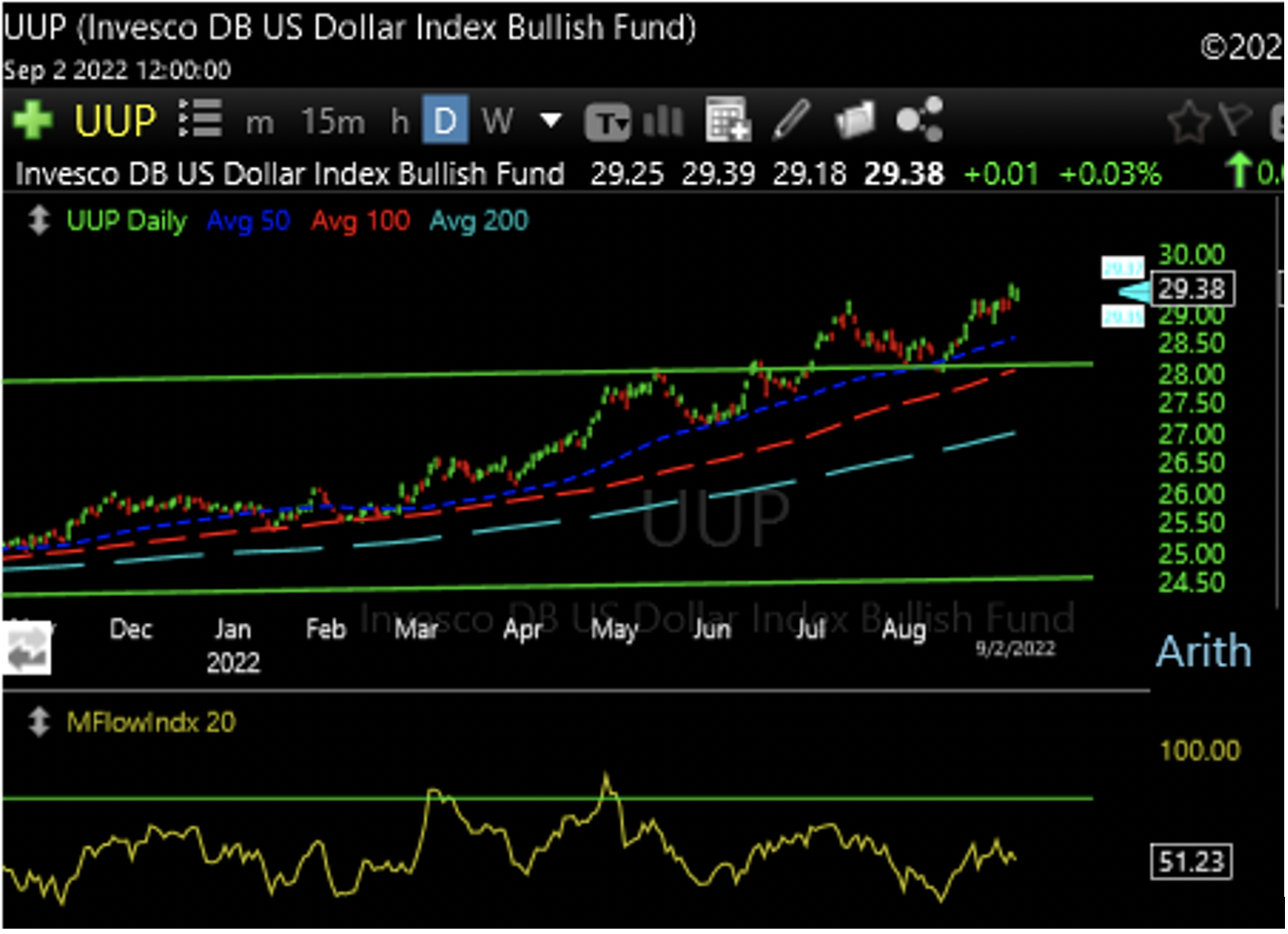The width and height of the screenshot is (1288, 934).
Task: Select the pencil drawing tool
Action: point(791,120)
